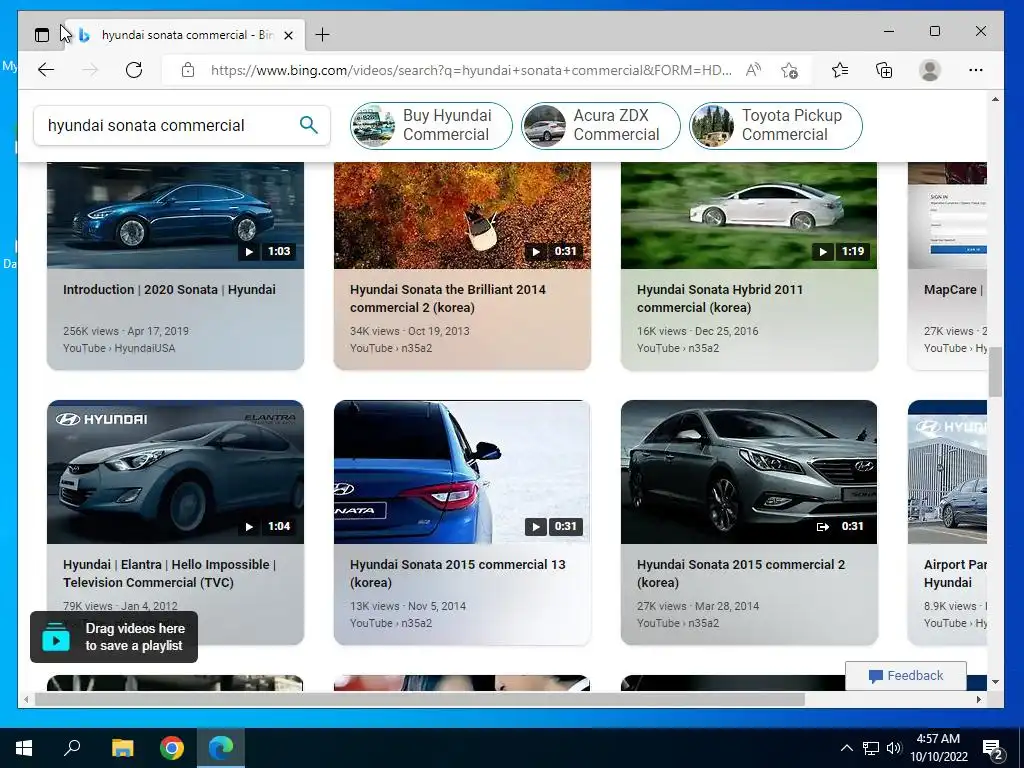Click the 16K views Dec 25, 2016 text
The width and height of the screenshot is (1024, 768).
[x=697, y=331]
